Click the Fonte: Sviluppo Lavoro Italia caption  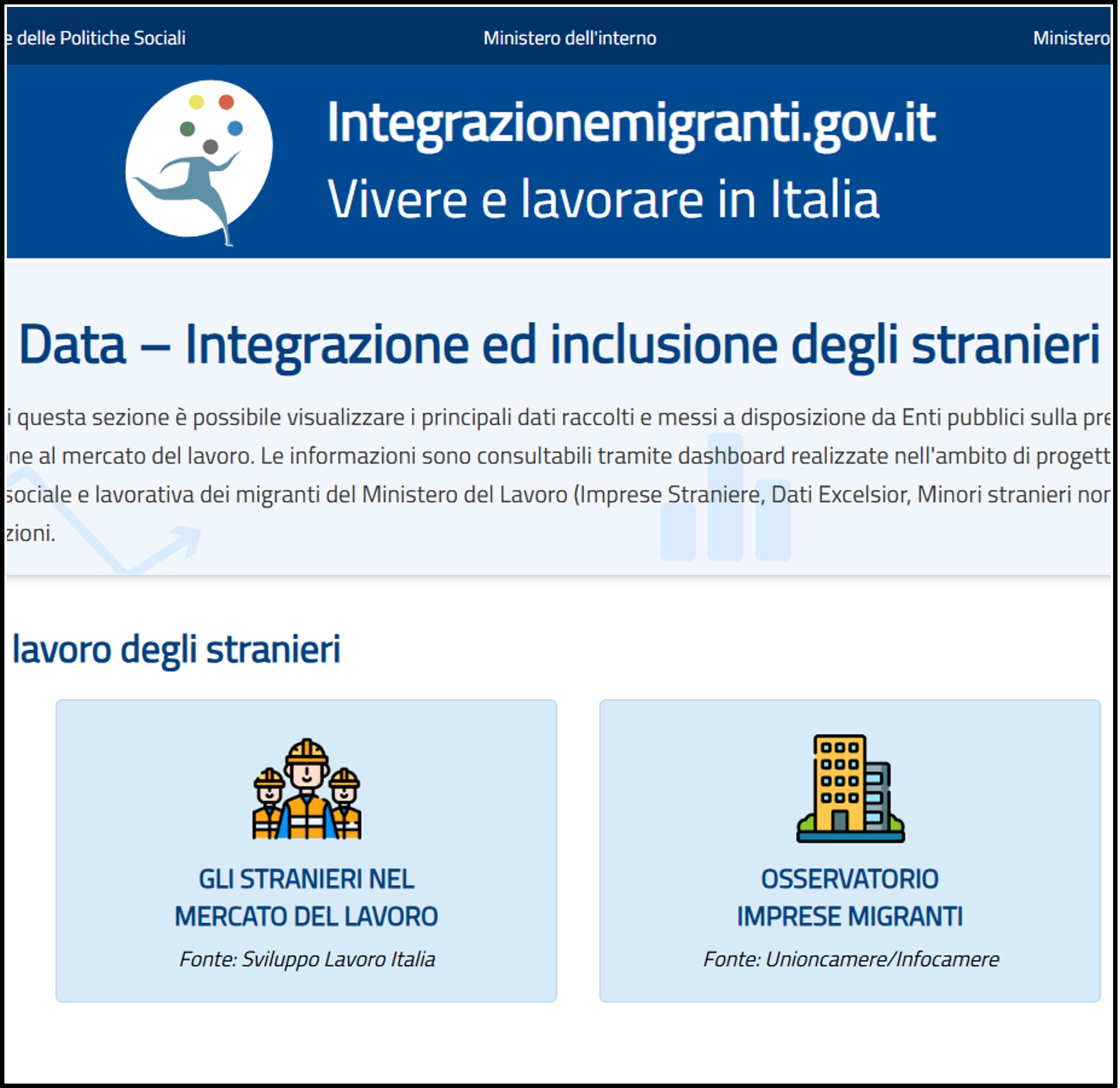[x=307, y=959]
